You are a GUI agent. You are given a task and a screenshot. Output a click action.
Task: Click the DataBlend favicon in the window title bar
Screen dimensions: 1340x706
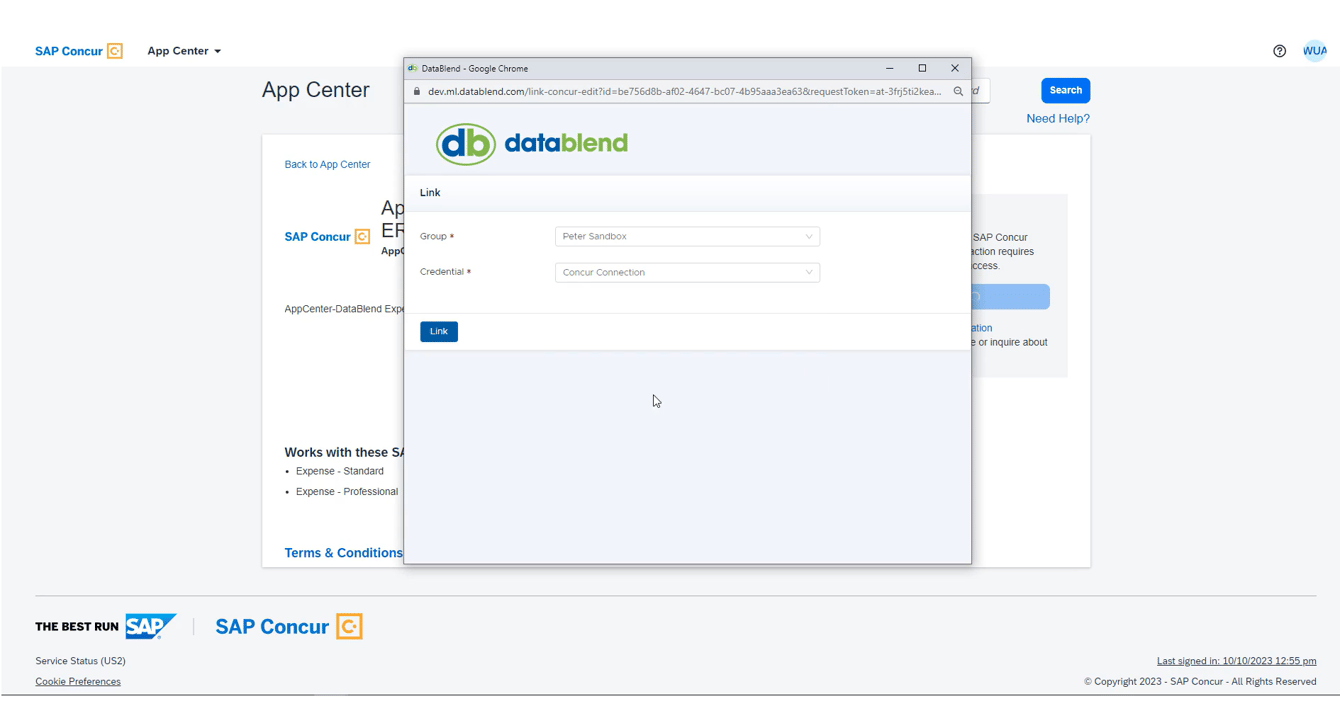click(x=413, y=68)
